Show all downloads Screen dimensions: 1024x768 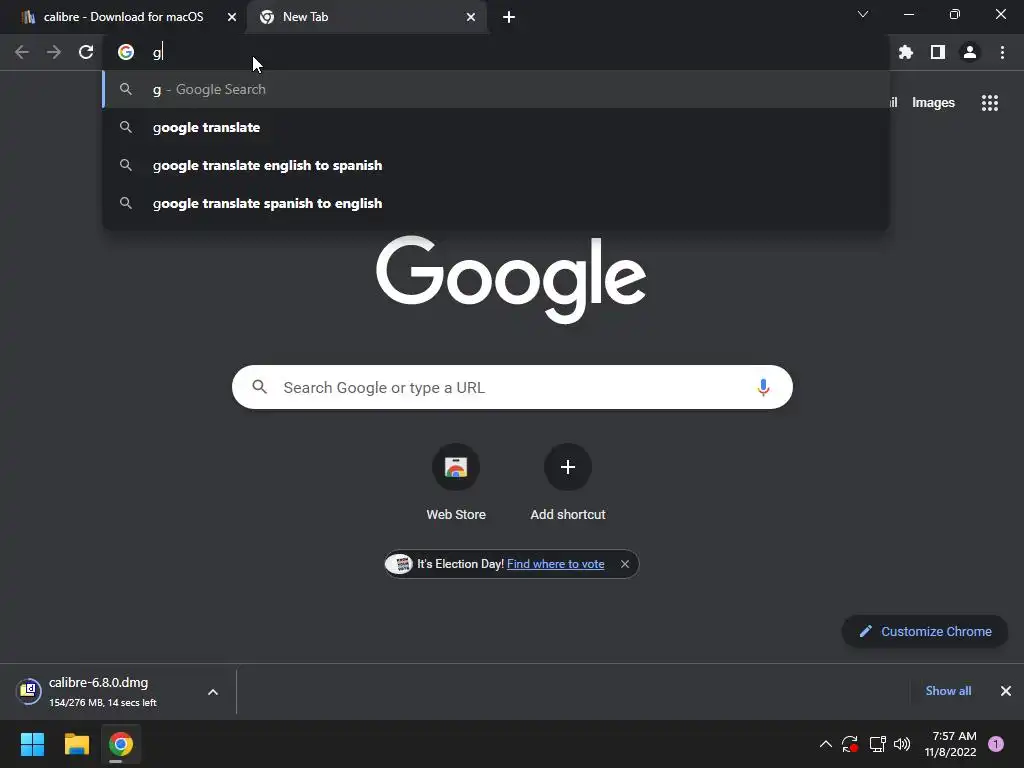click(x=948, y=691)
